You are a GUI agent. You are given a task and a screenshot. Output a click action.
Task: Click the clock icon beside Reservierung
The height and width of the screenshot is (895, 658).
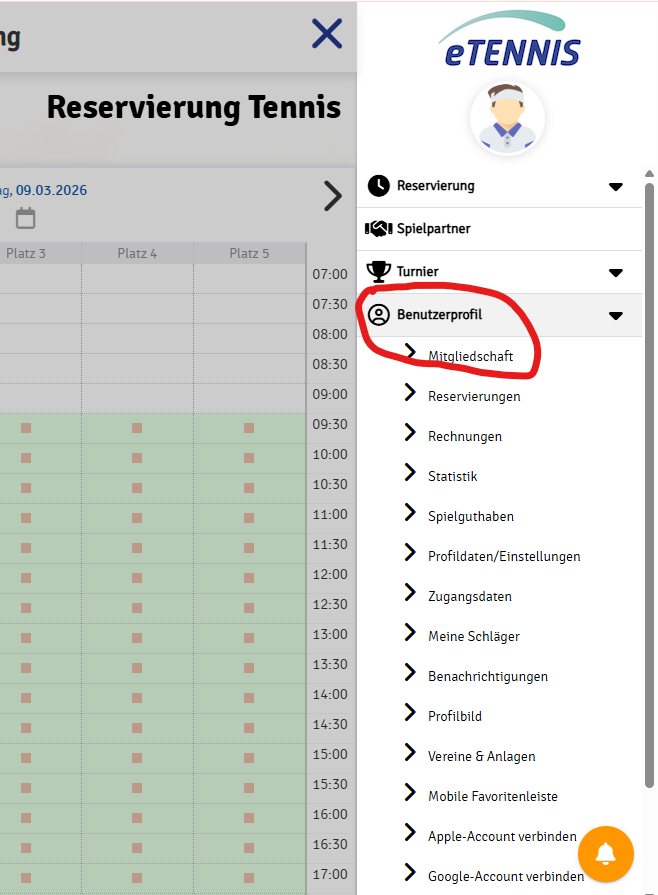point(379,186)
